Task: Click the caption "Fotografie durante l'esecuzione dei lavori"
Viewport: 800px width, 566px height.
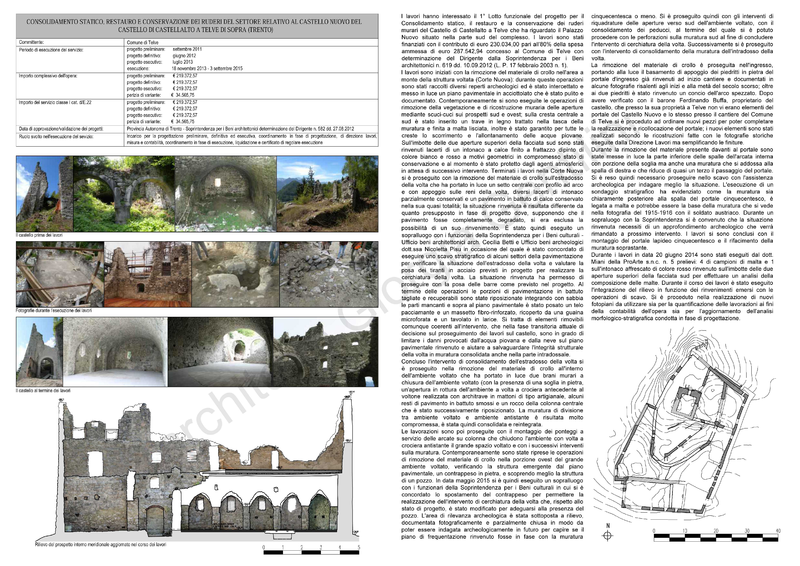Action: 54,310
